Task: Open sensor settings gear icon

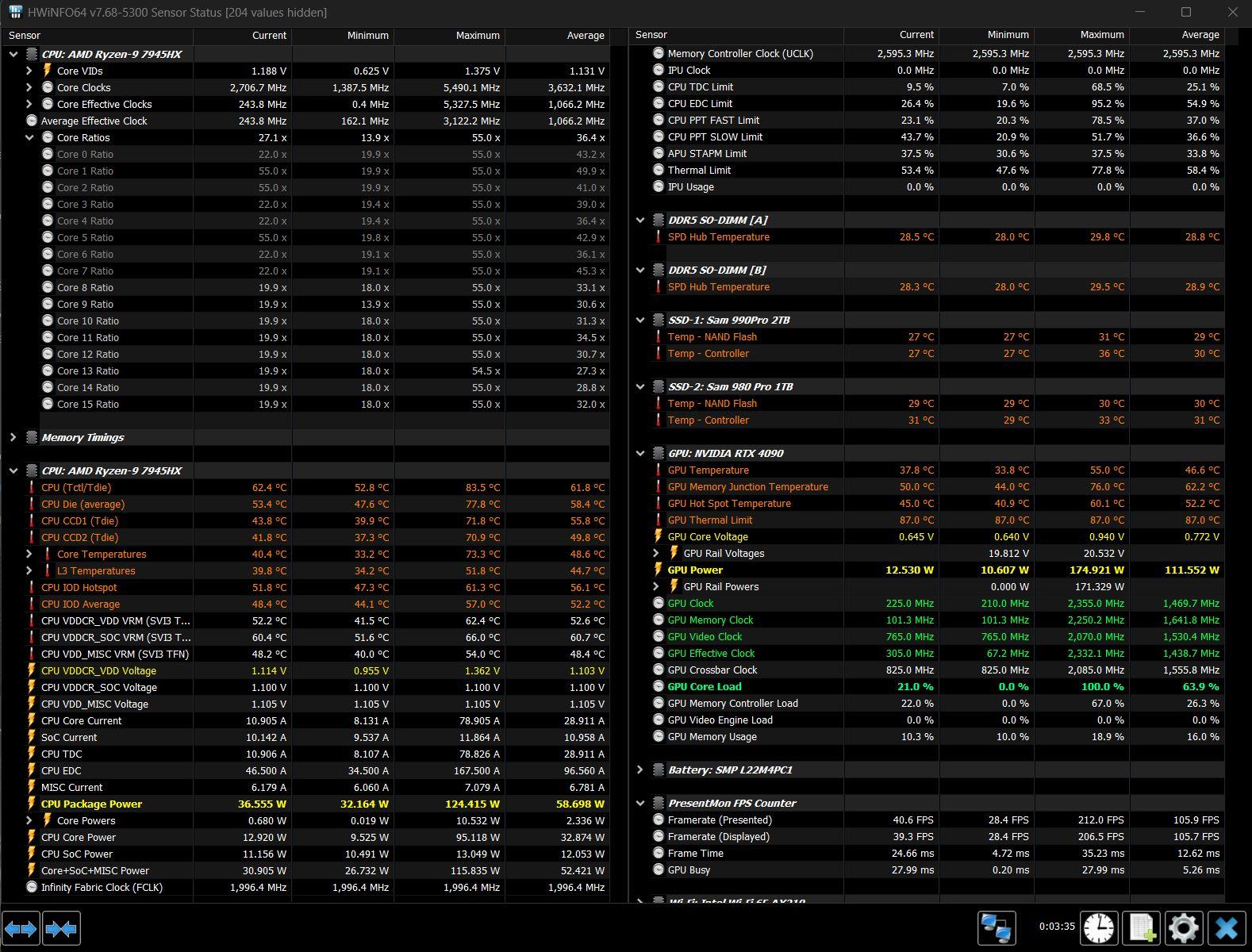Action: pos(1183,927)
